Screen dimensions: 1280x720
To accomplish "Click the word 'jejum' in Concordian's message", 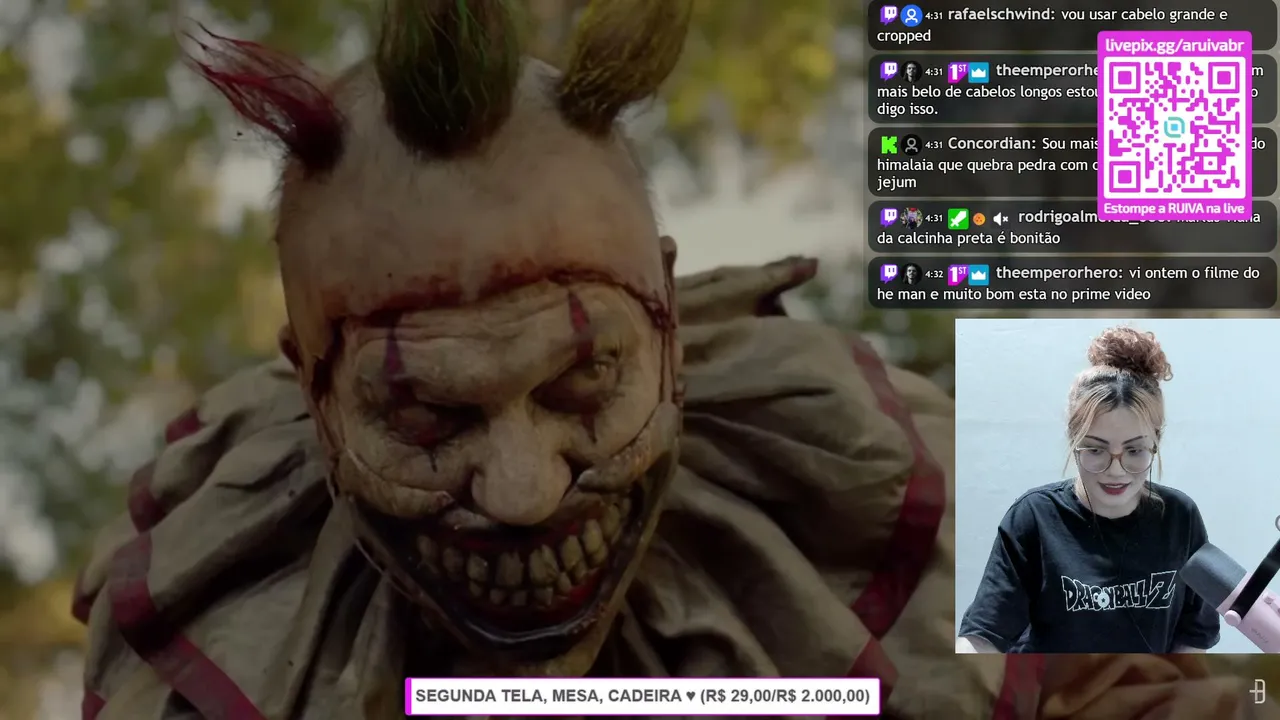I will tap(897, 183).
